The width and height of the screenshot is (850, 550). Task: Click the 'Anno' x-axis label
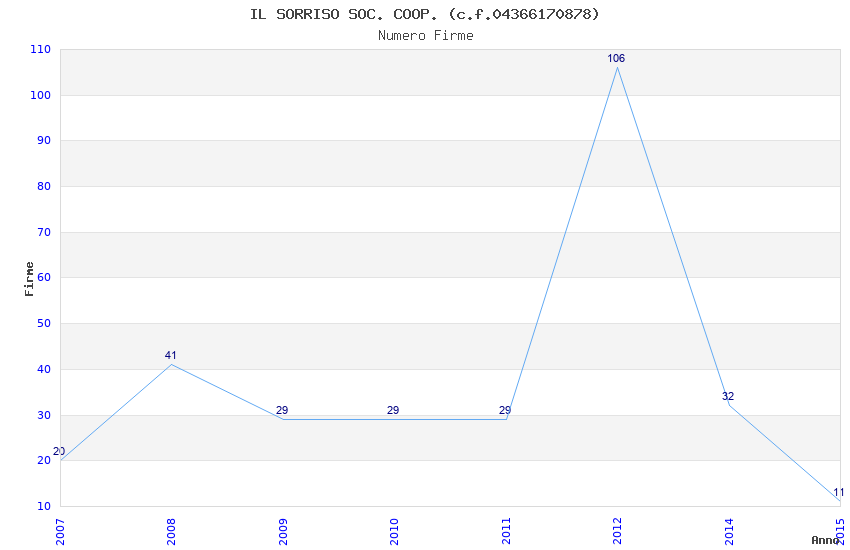coord(825,540)
